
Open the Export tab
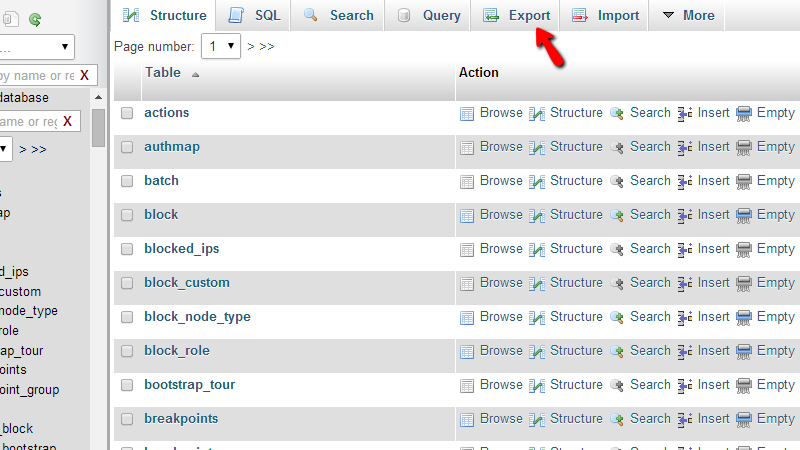(x=515, y=15)
